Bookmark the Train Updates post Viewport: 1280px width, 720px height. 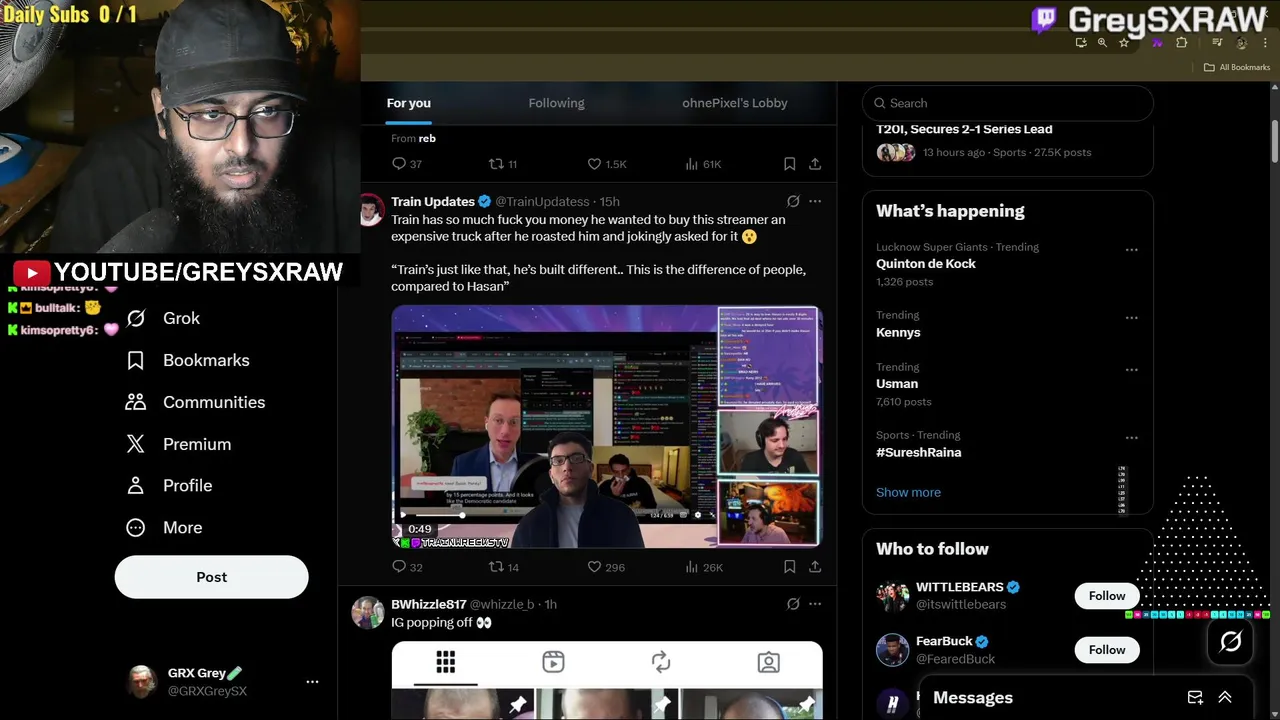click(789, 567)
